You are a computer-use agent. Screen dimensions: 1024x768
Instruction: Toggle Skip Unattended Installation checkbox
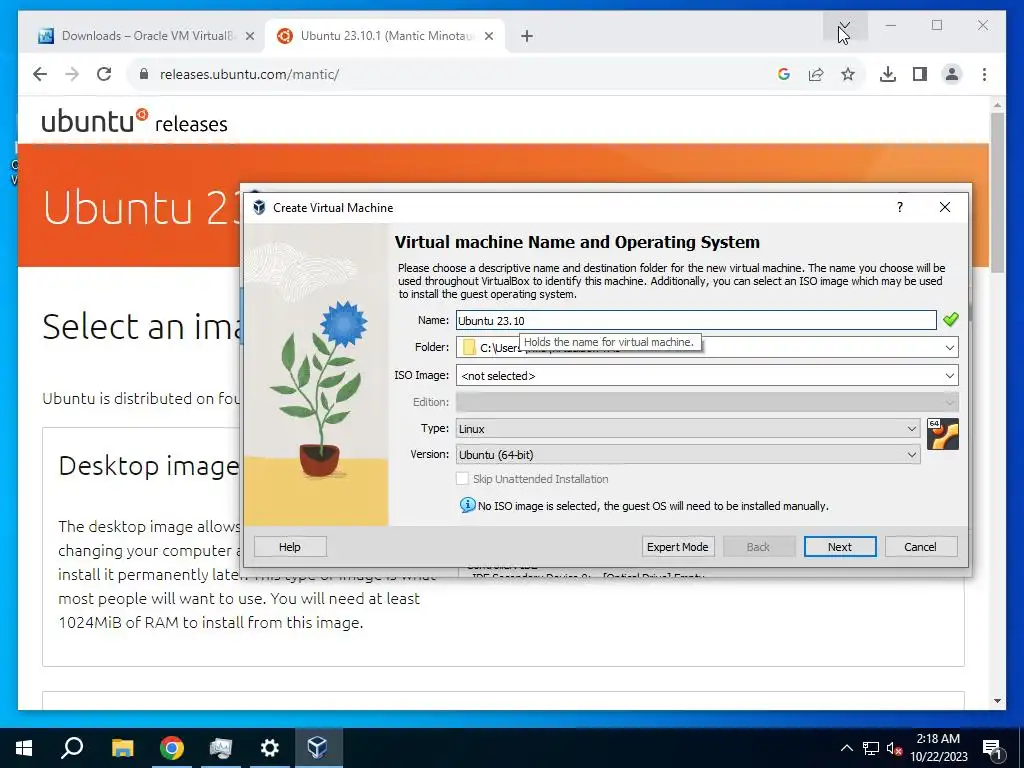point(462,479)
